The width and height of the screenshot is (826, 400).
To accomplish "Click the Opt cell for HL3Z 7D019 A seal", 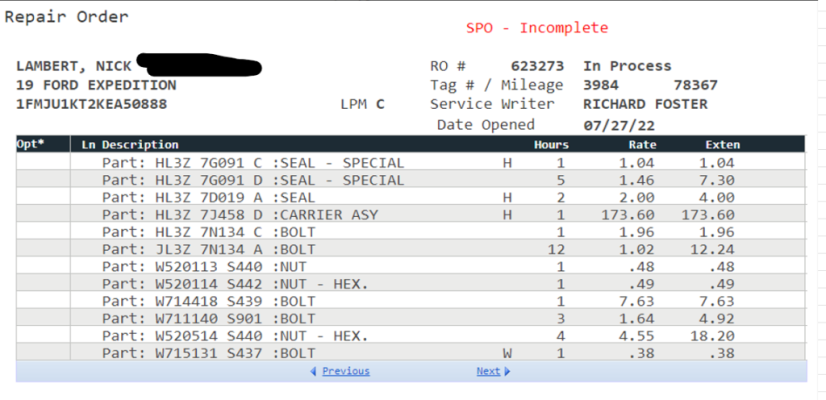I will pyautogui.click(x=43, y=197).
